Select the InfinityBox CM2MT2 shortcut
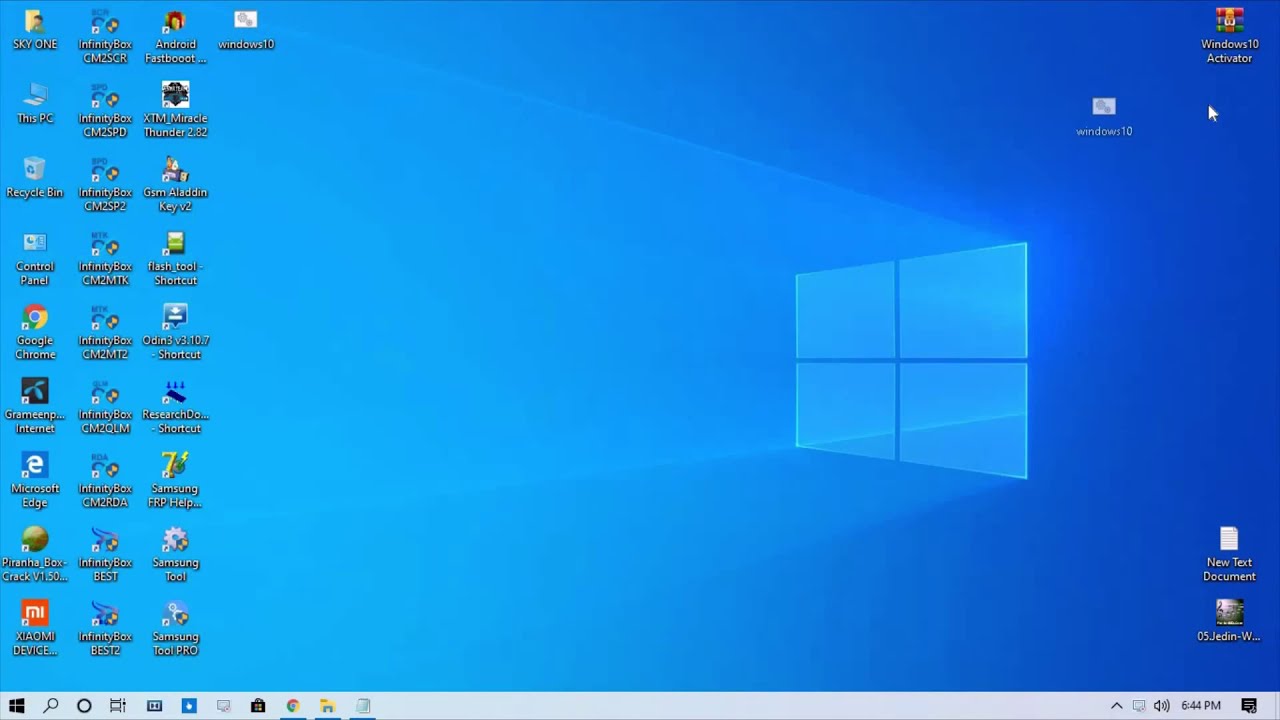Viewport: 1280px width, 720px height. point(105,333)
